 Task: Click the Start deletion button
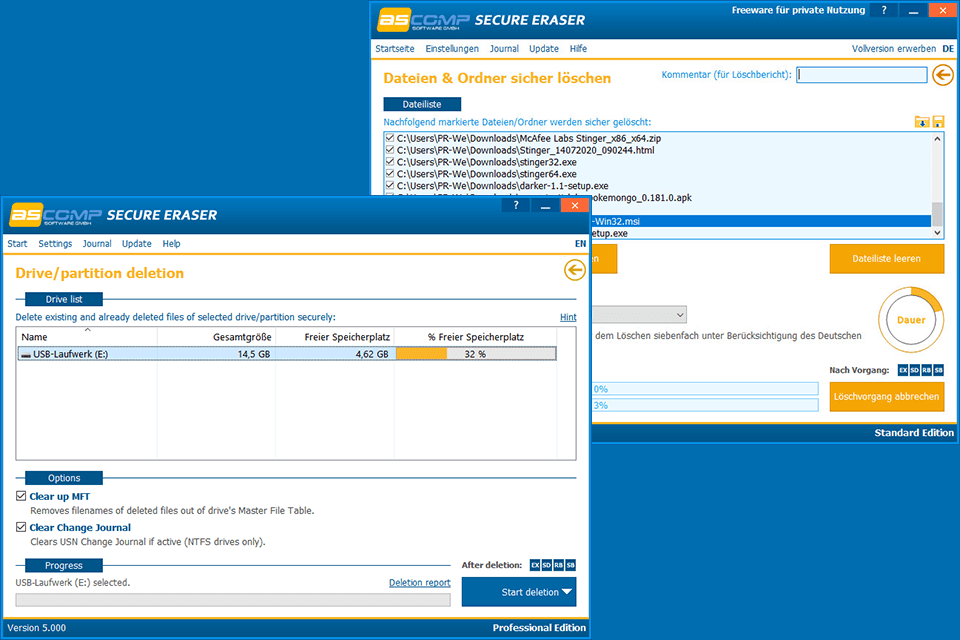(x=519, y=592)
